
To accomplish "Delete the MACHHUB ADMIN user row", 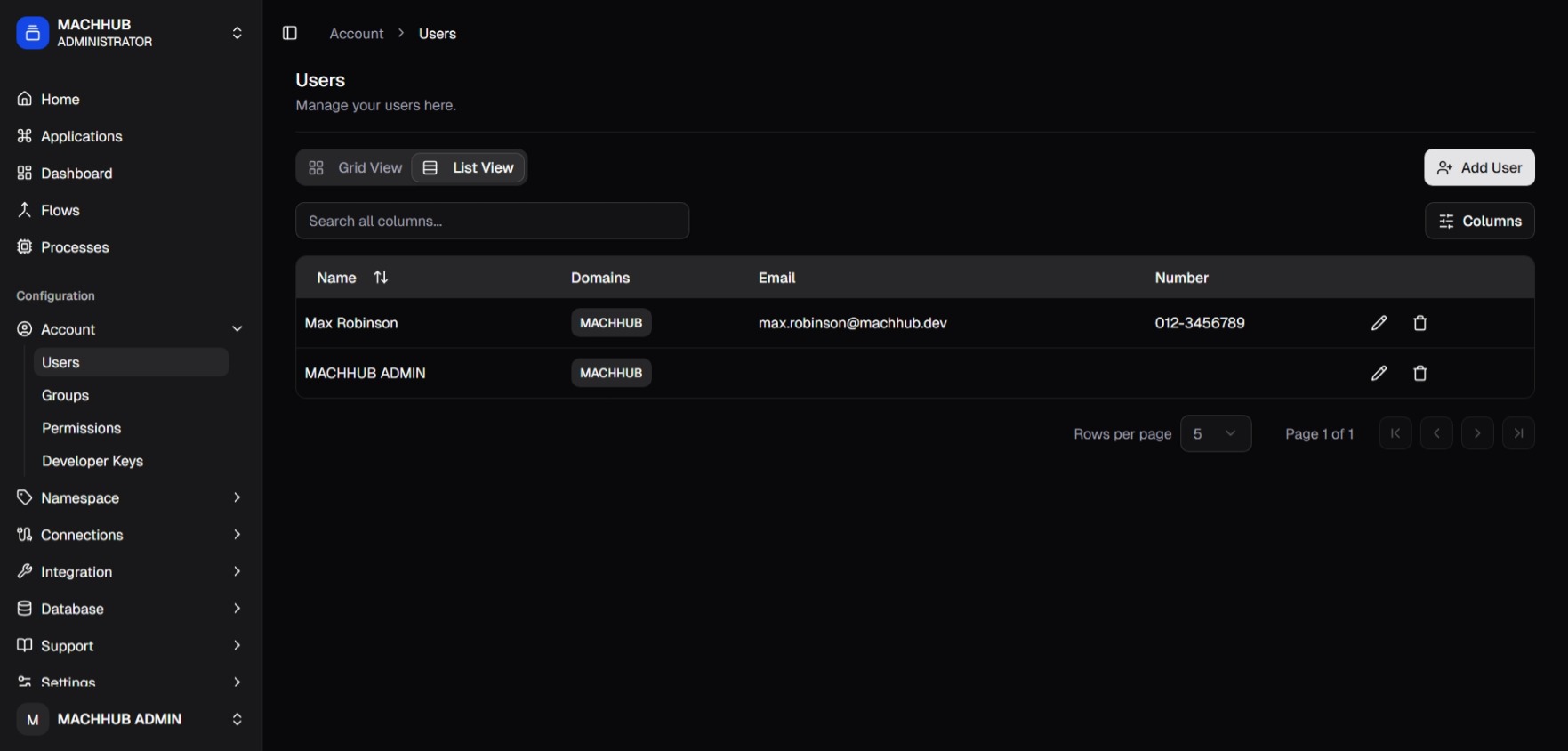I will pos(1420,373).
